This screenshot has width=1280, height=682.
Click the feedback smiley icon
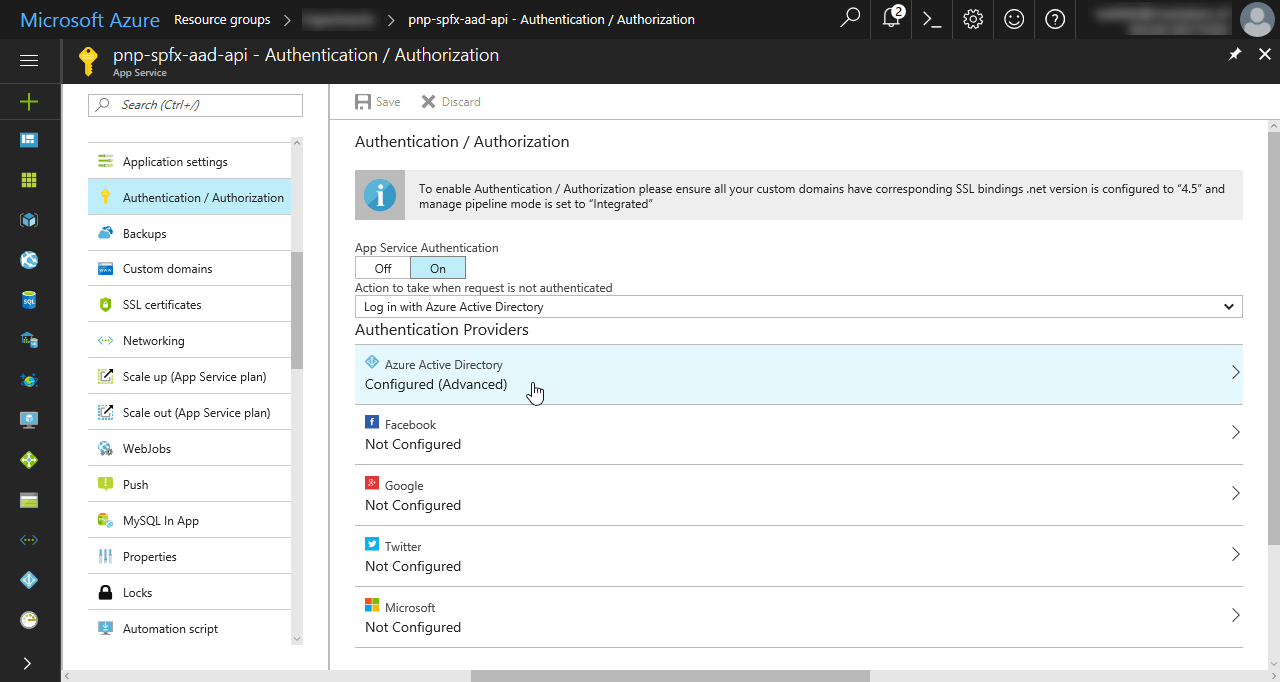pyautogui.click(x=1014, y=19)
